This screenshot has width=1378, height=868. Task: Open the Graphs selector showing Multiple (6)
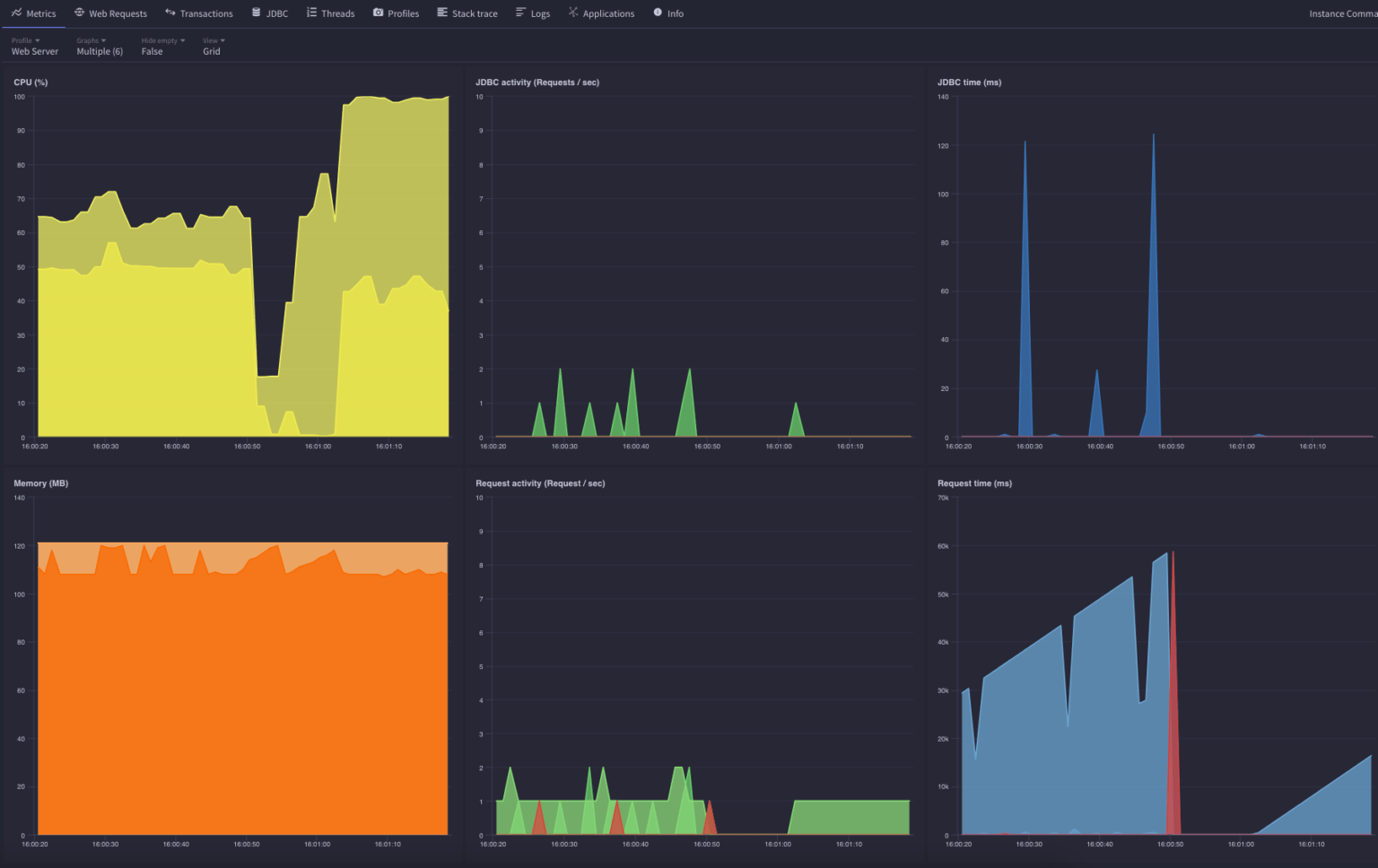coord(99,46)
